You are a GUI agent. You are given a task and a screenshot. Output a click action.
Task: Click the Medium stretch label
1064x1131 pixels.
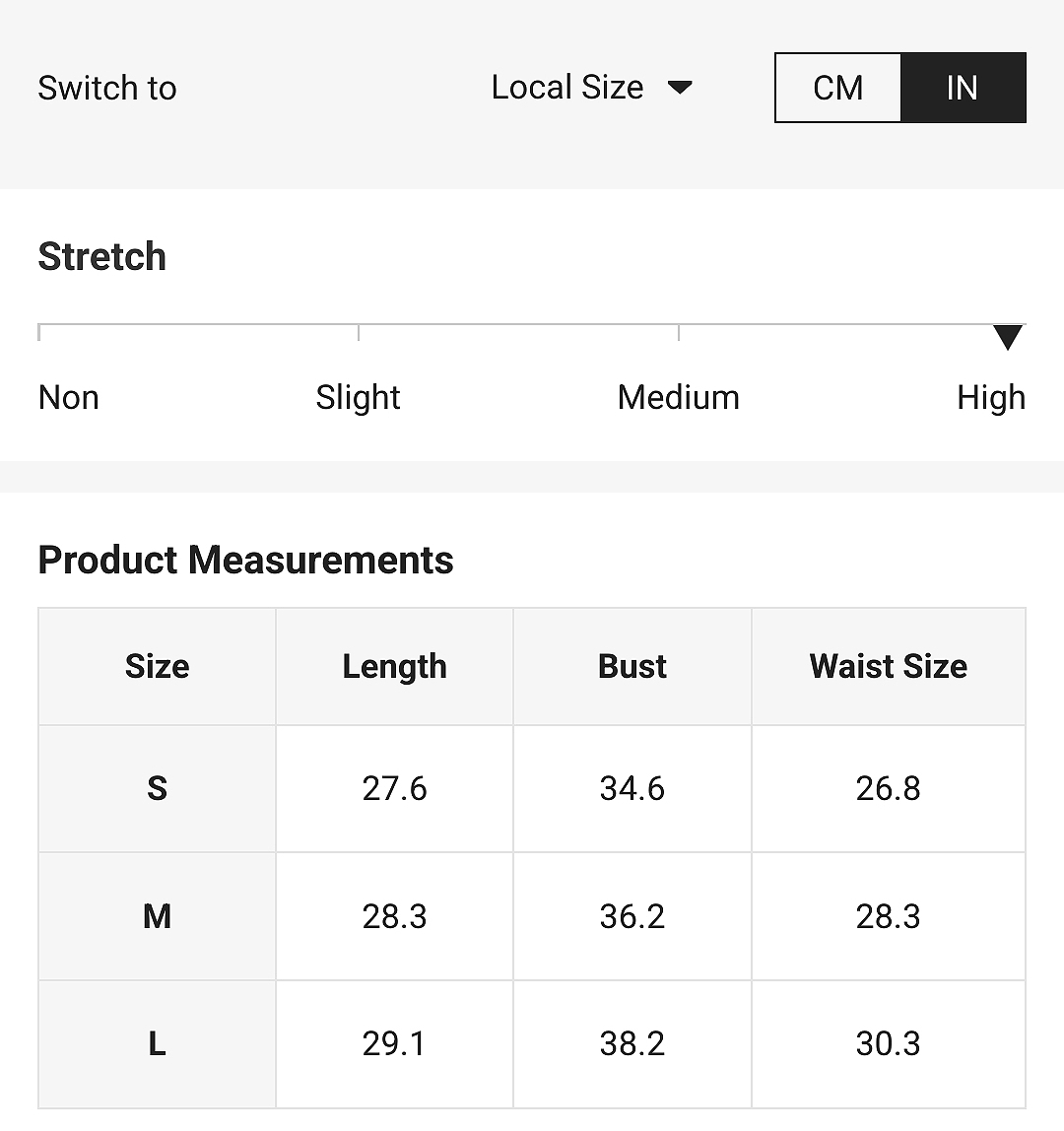pyautogui.click(x=678, y=397)
